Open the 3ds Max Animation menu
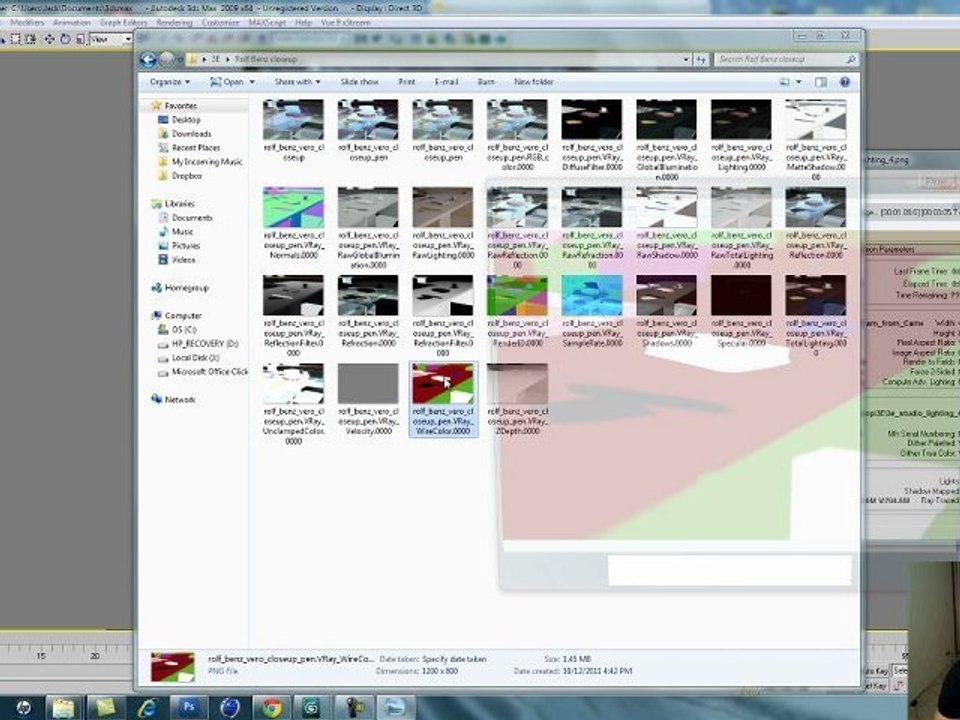 click(72, 23)
